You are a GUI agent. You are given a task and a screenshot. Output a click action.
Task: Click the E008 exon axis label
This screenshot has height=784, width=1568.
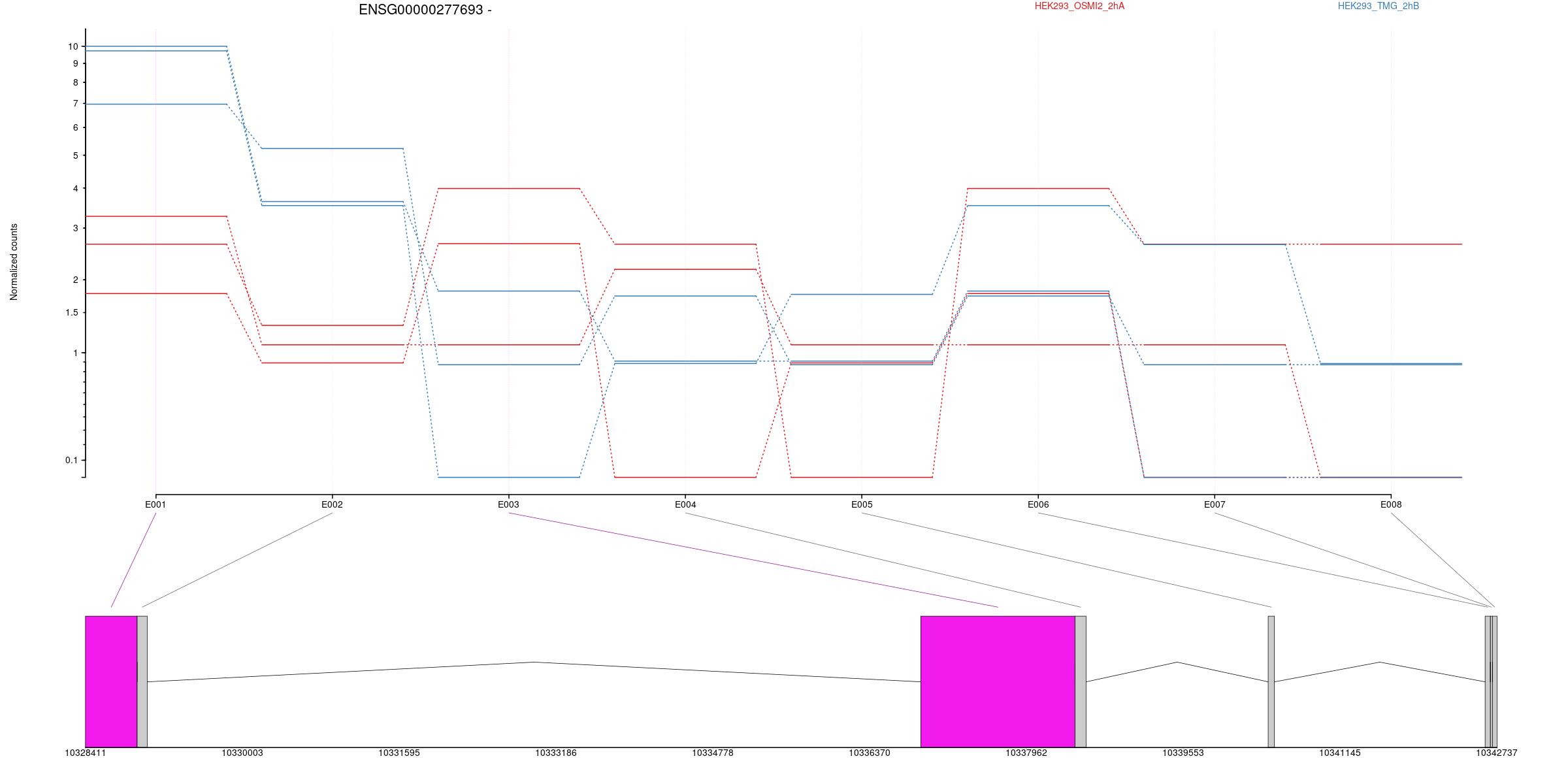(1391, 504)
